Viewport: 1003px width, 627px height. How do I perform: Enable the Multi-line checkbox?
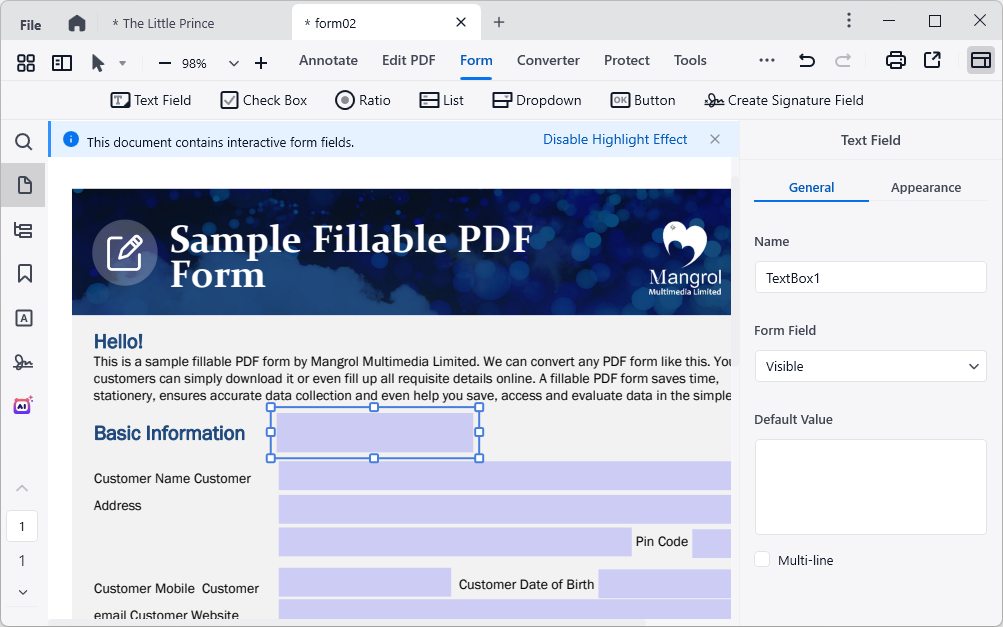click(763, 560)
